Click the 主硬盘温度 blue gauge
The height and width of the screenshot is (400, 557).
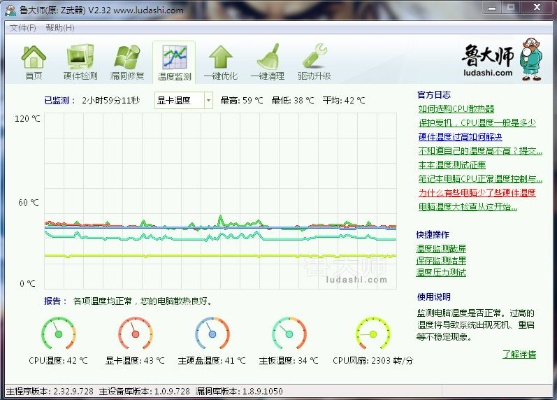[x=212, y=334]
